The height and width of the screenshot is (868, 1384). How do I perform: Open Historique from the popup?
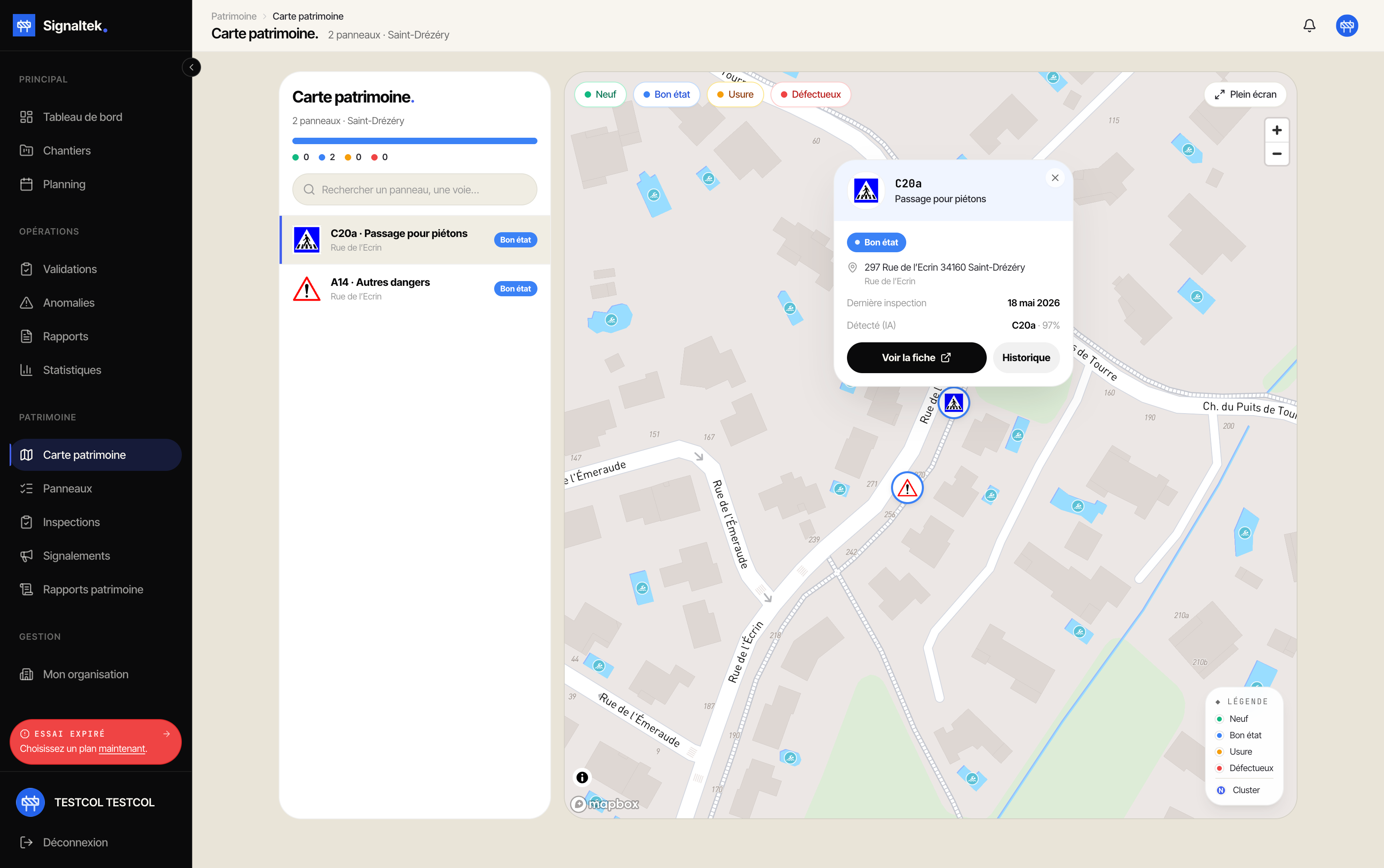[1026, 358]
